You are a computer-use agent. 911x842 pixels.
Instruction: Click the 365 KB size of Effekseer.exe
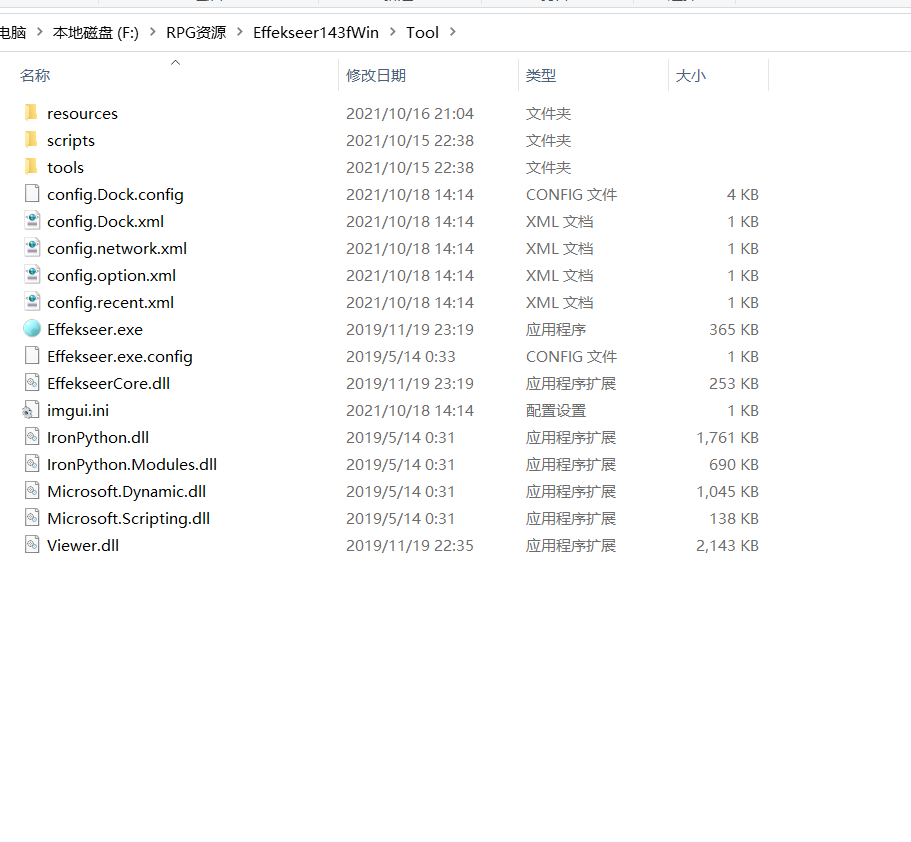click(x=734, y=329)
